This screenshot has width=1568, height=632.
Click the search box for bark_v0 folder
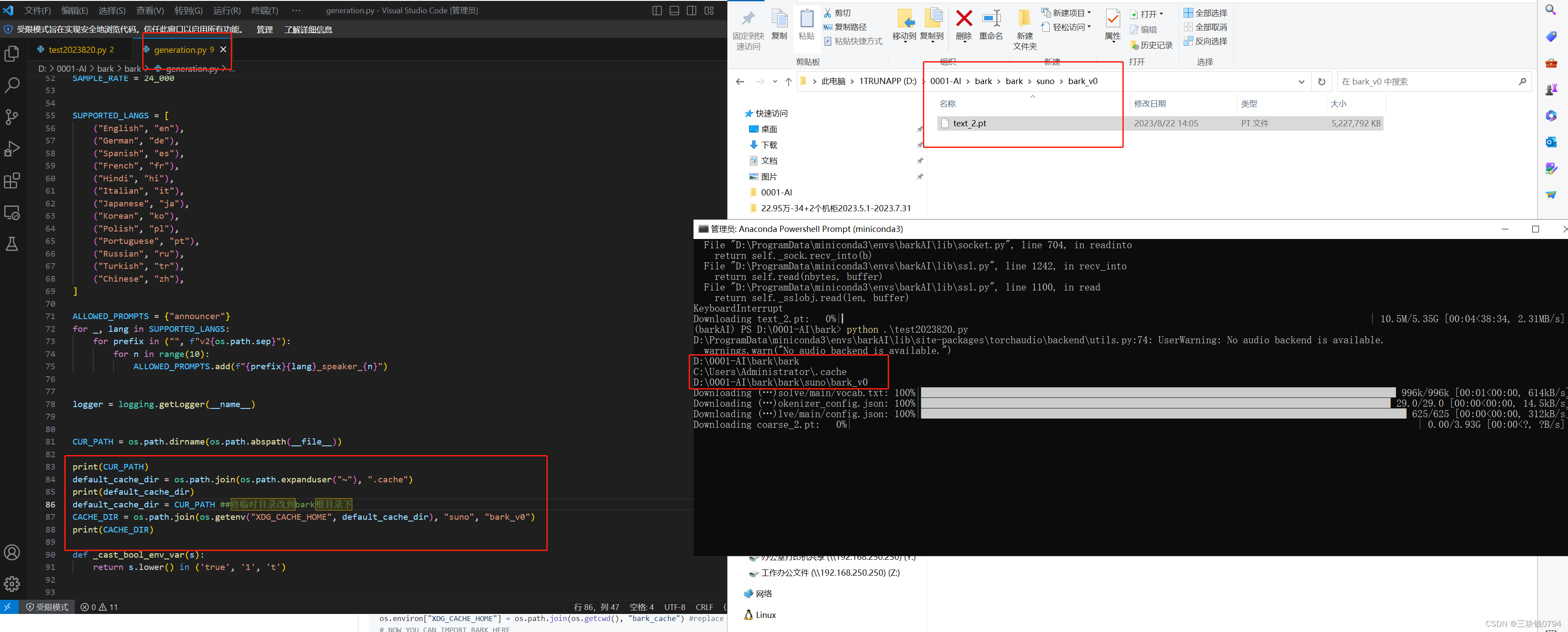coord(1424,81)
